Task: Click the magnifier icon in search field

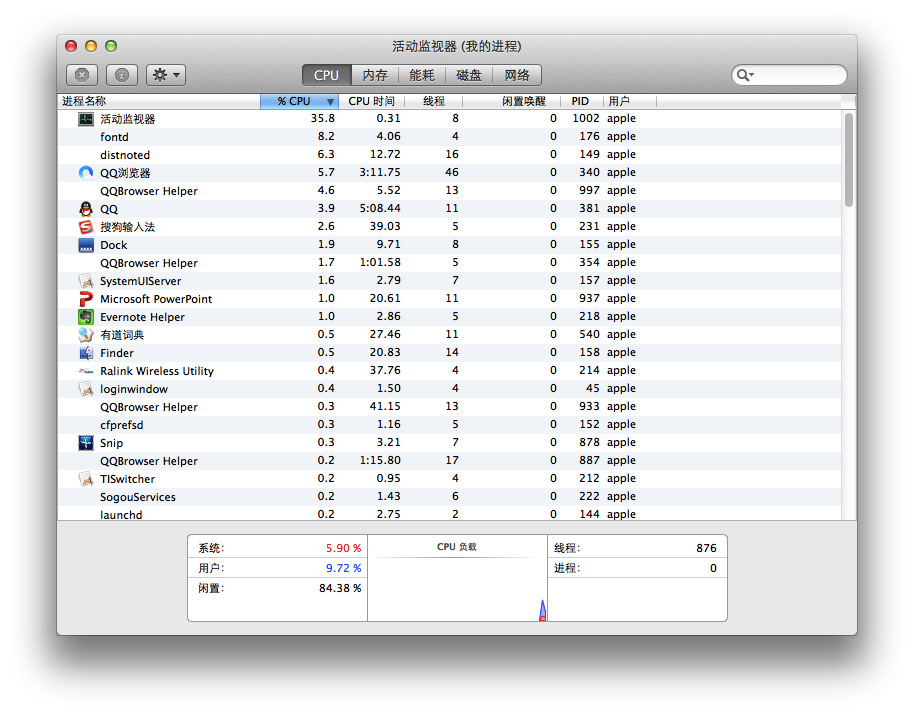Action: click(744, 75)
